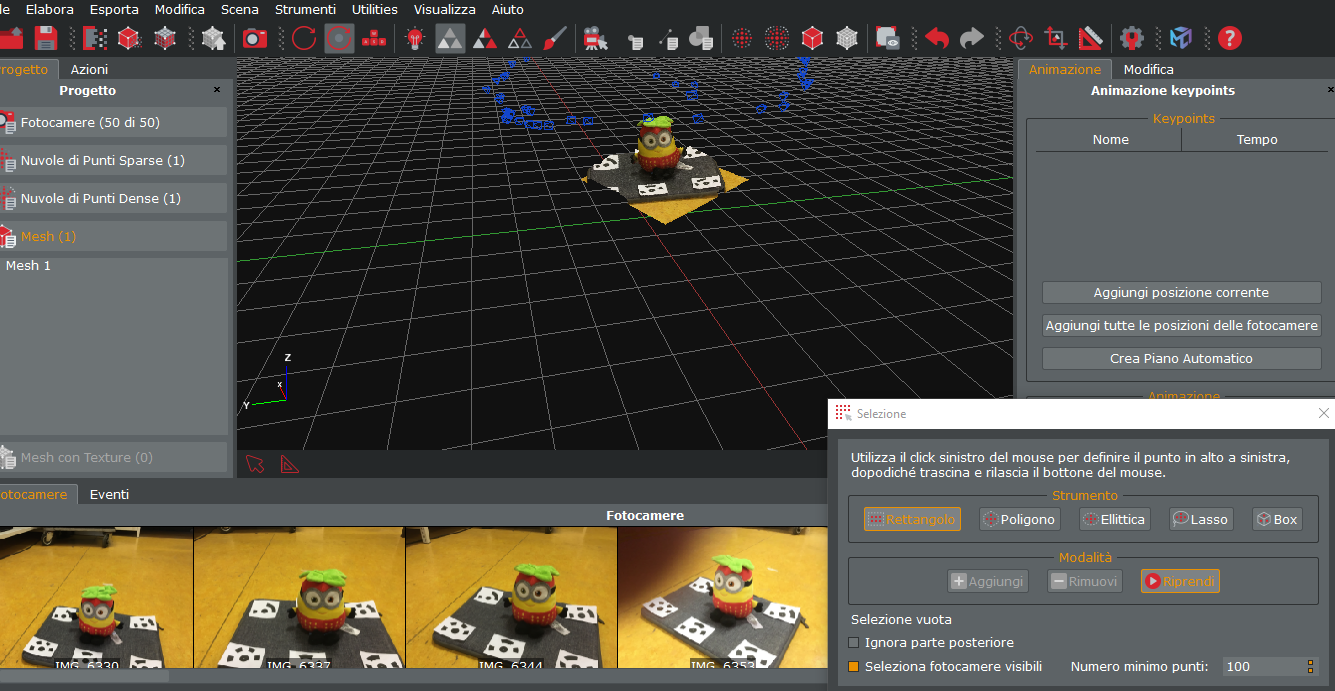Toggle Seleziona fotocamere visibili checkbox

coord(854,667)
